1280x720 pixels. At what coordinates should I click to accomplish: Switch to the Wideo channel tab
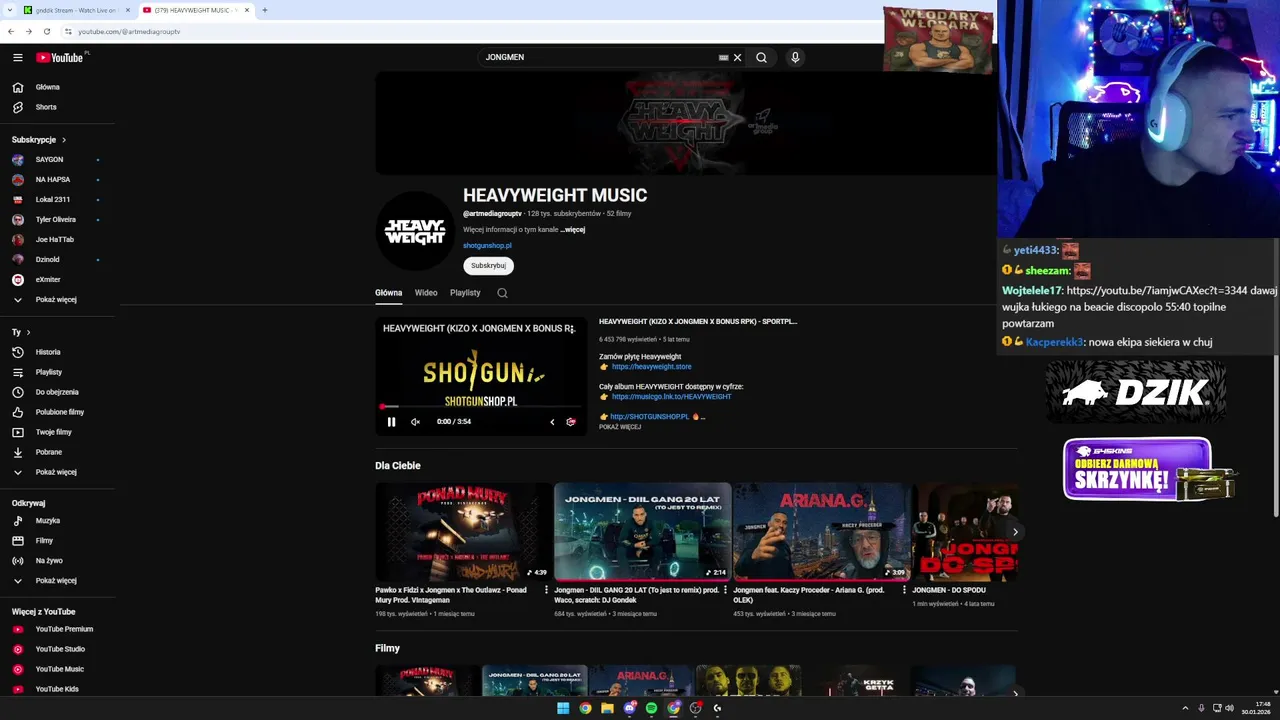click(426, 293)
